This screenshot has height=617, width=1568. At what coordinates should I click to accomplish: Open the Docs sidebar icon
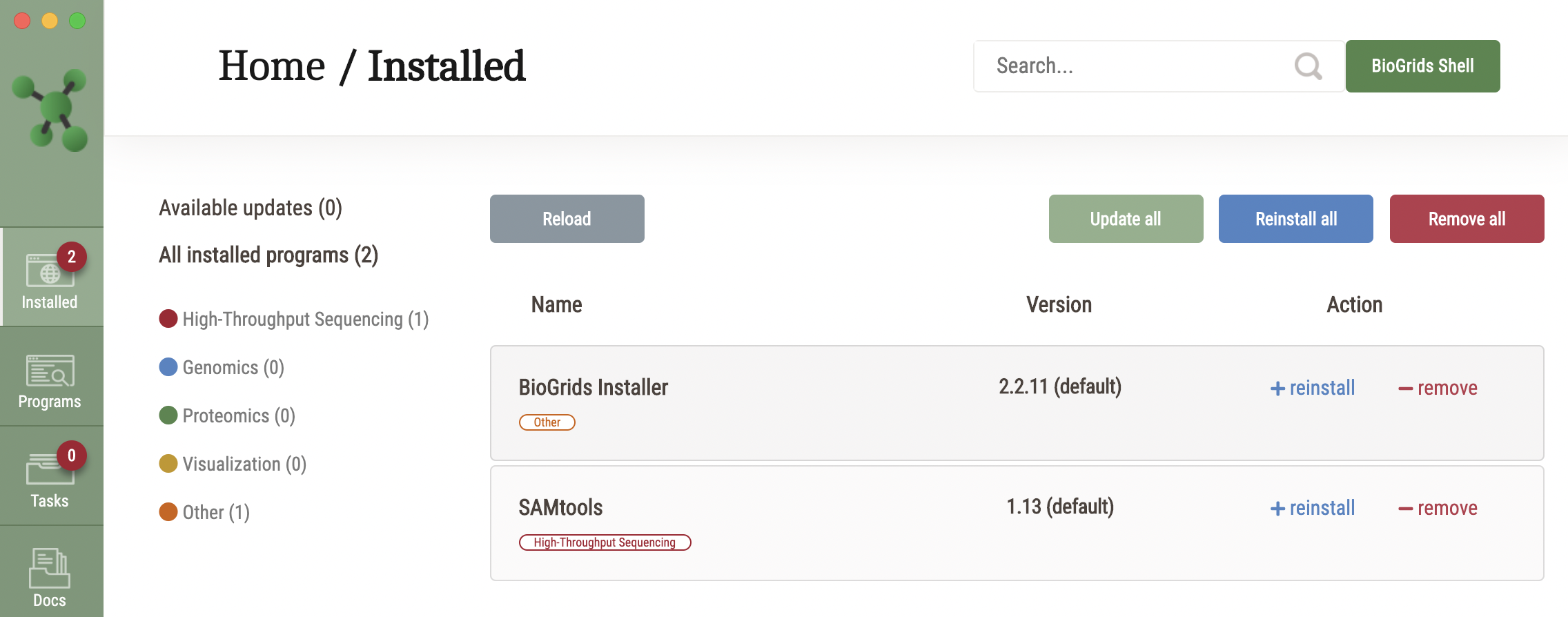(50, 577)
